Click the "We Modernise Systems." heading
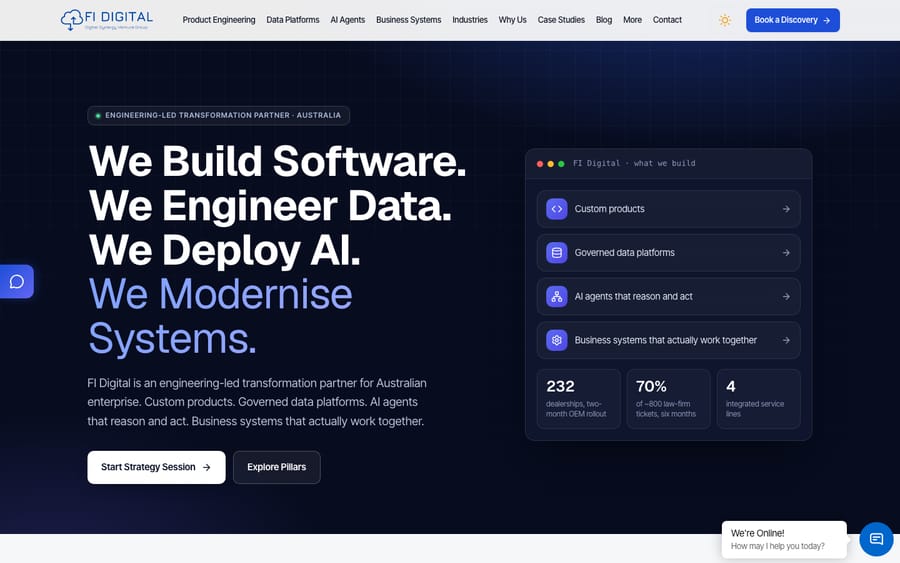 point(220,316)
